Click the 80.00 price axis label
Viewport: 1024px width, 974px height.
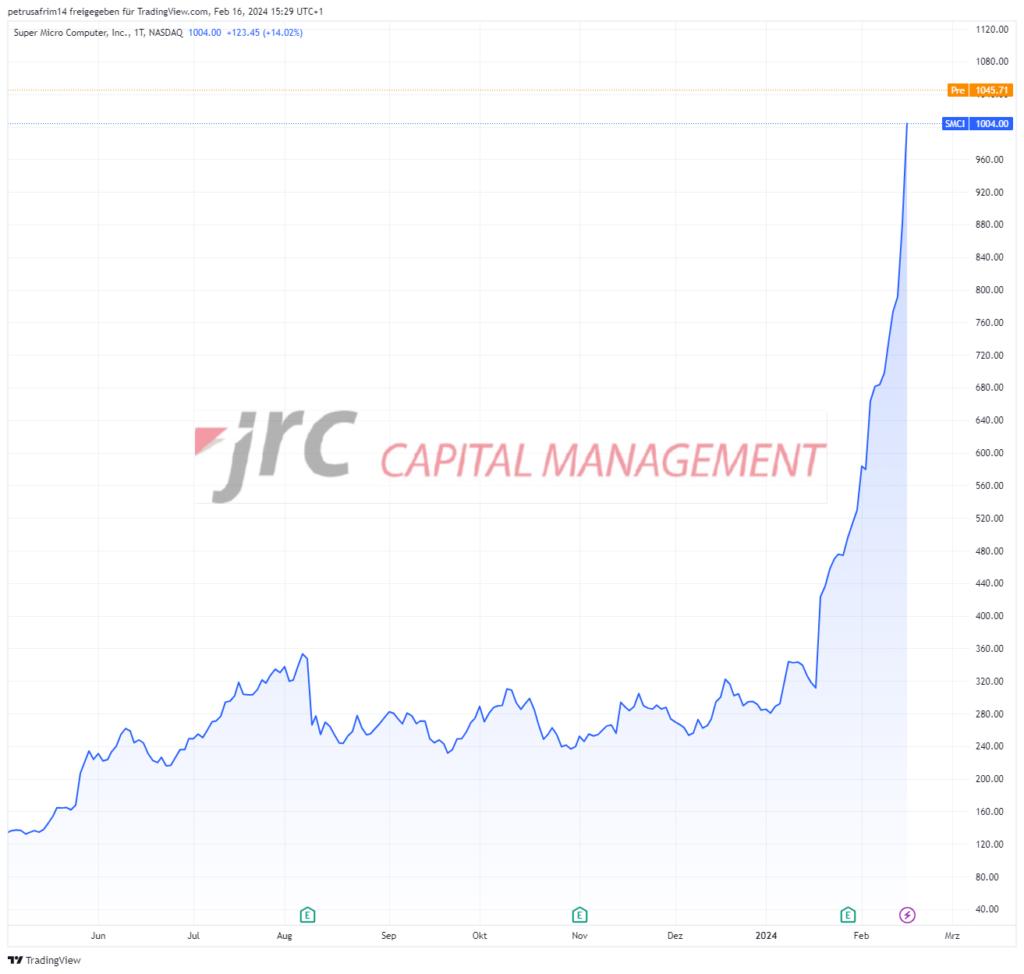click(x=989, y=877)
